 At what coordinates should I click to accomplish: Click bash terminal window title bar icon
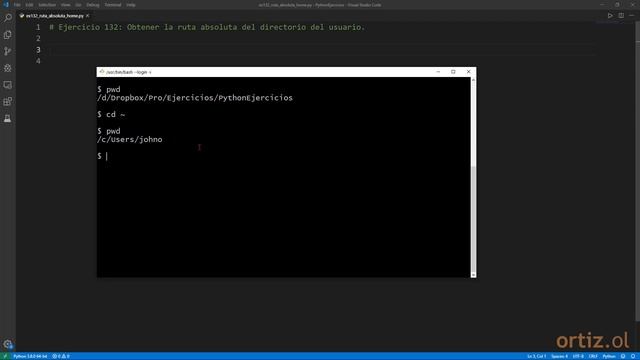102,72
